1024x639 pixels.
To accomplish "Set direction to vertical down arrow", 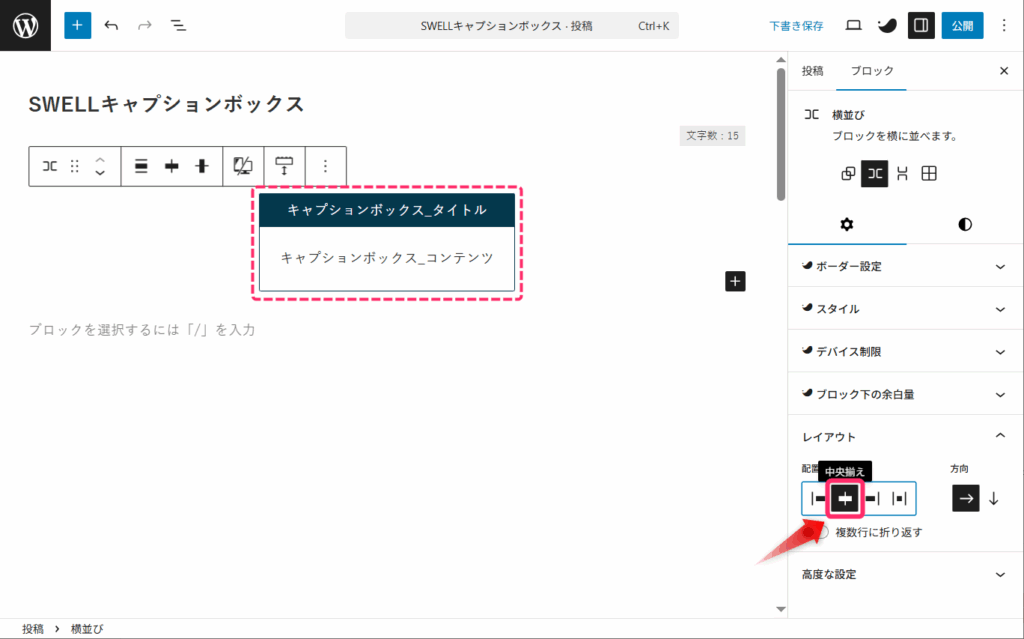I will coord(993,499).
